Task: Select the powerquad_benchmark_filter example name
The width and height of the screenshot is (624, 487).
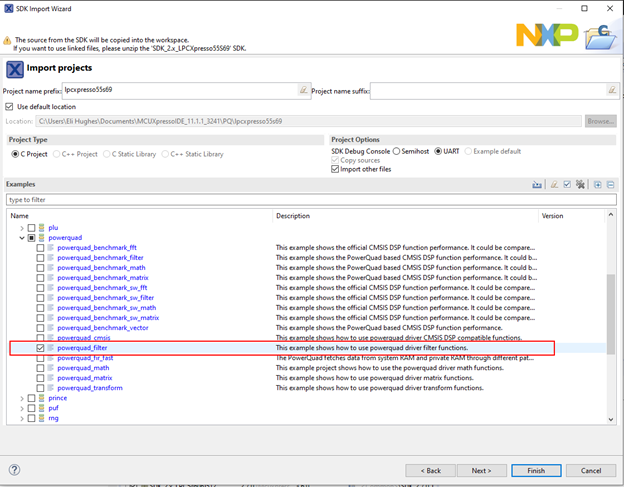Action: click(x=100, y=258)
